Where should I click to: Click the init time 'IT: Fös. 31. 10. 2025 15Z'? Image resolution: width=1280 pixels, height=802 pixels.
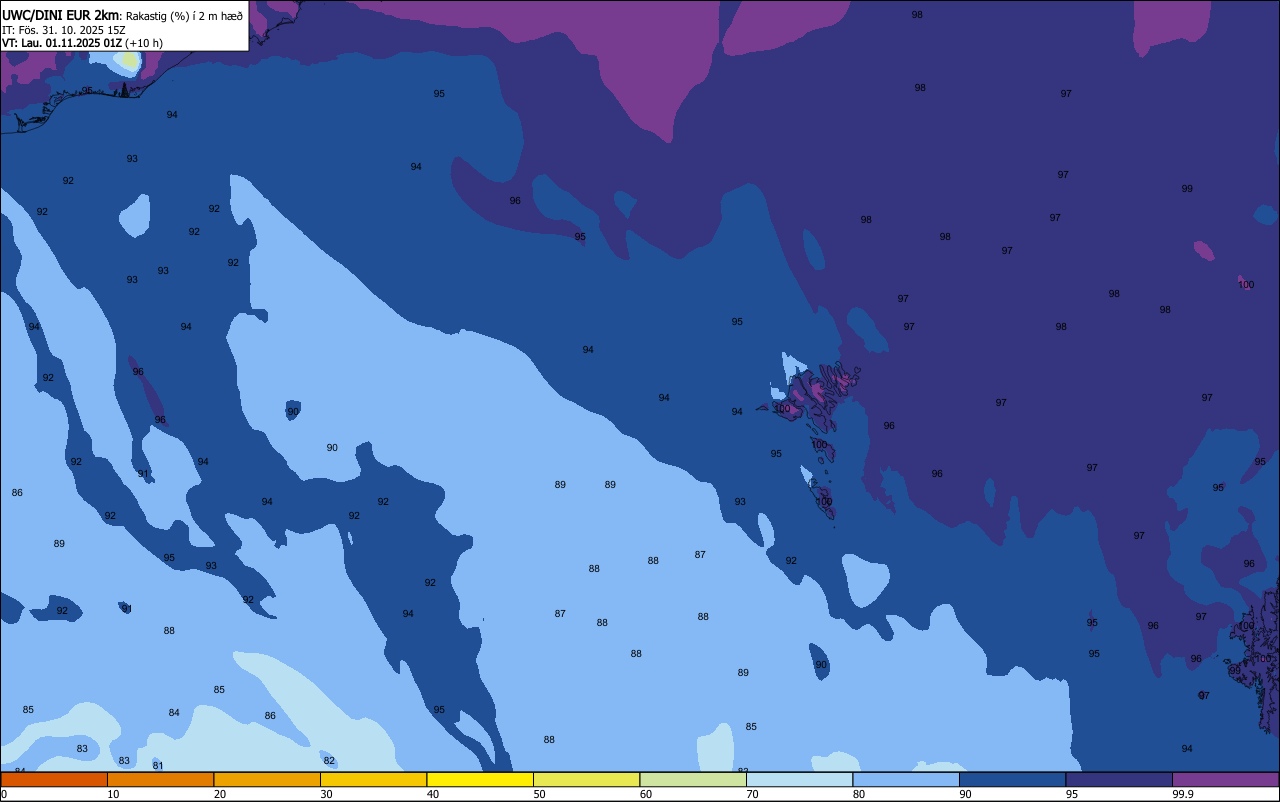[63, 30]
